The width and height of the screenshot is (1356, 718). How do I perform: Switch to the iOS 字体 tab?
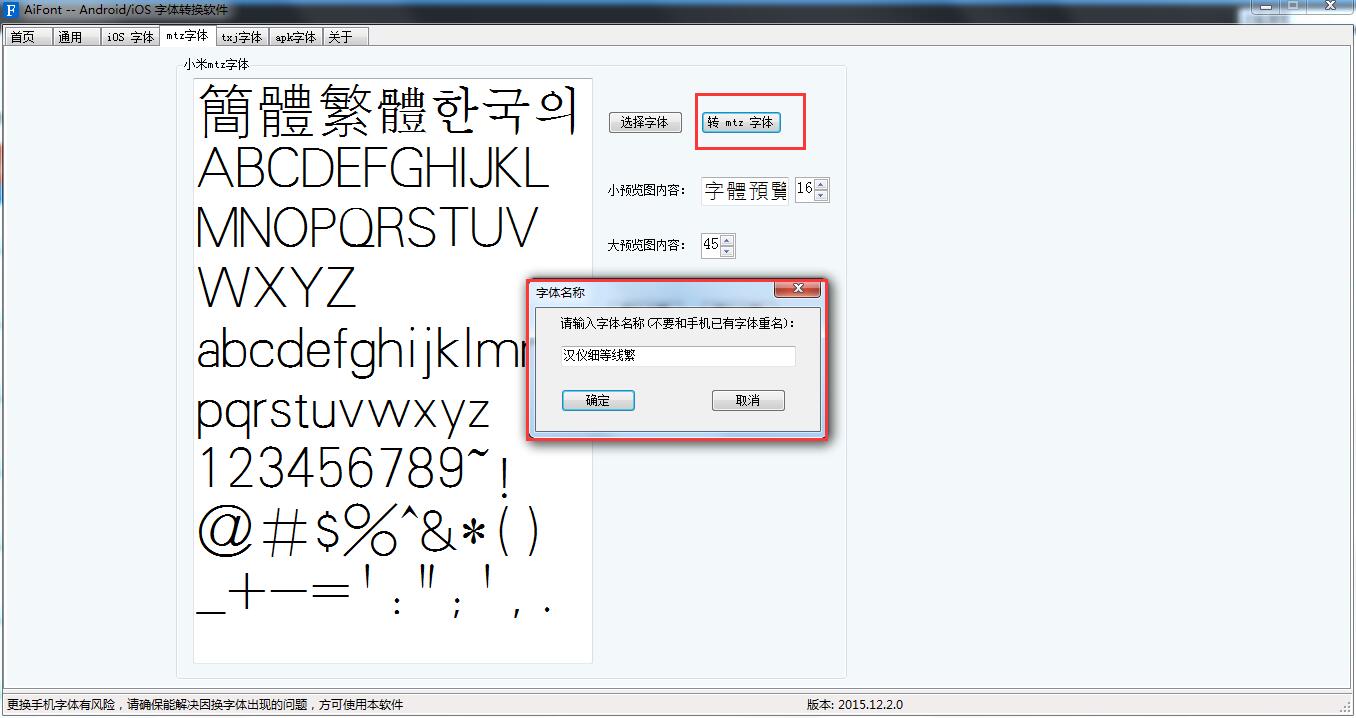tap(129, 35)
